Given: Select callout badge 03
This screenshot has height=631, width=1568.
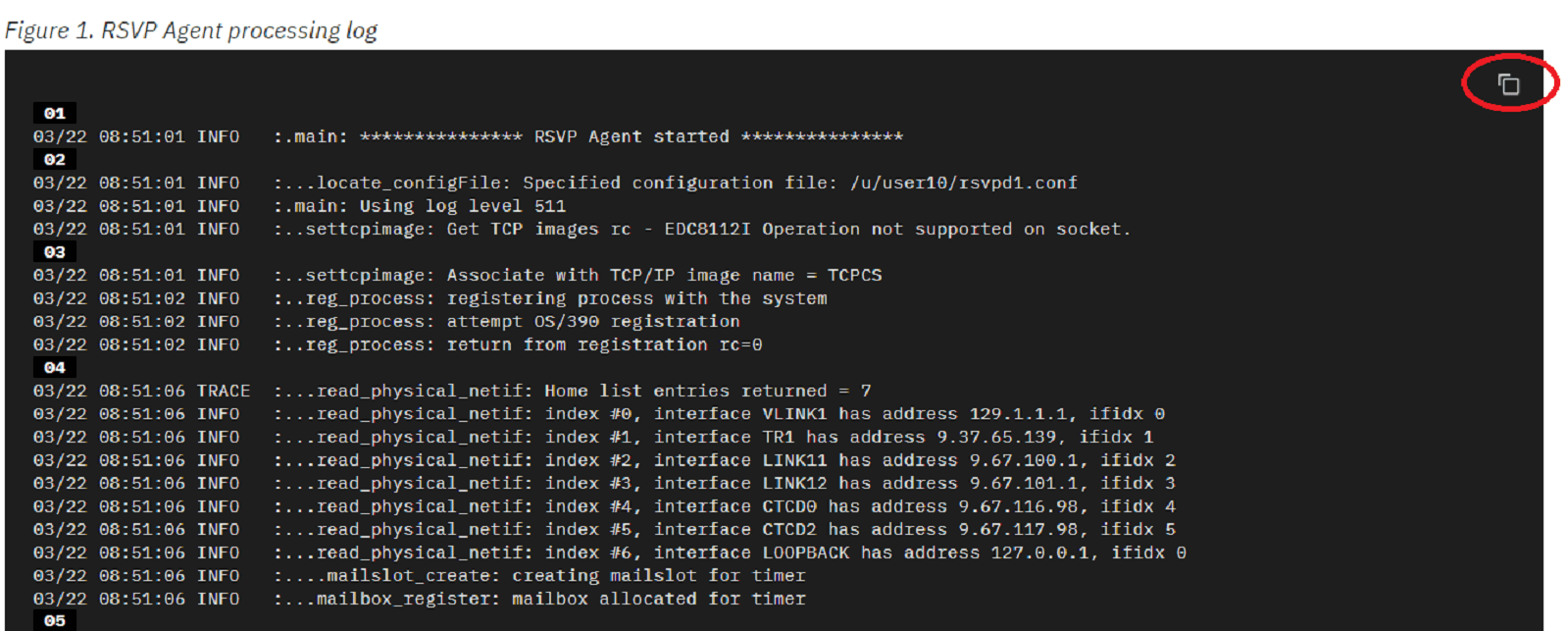Looking at the screenshot, I should tap(56, 251).
